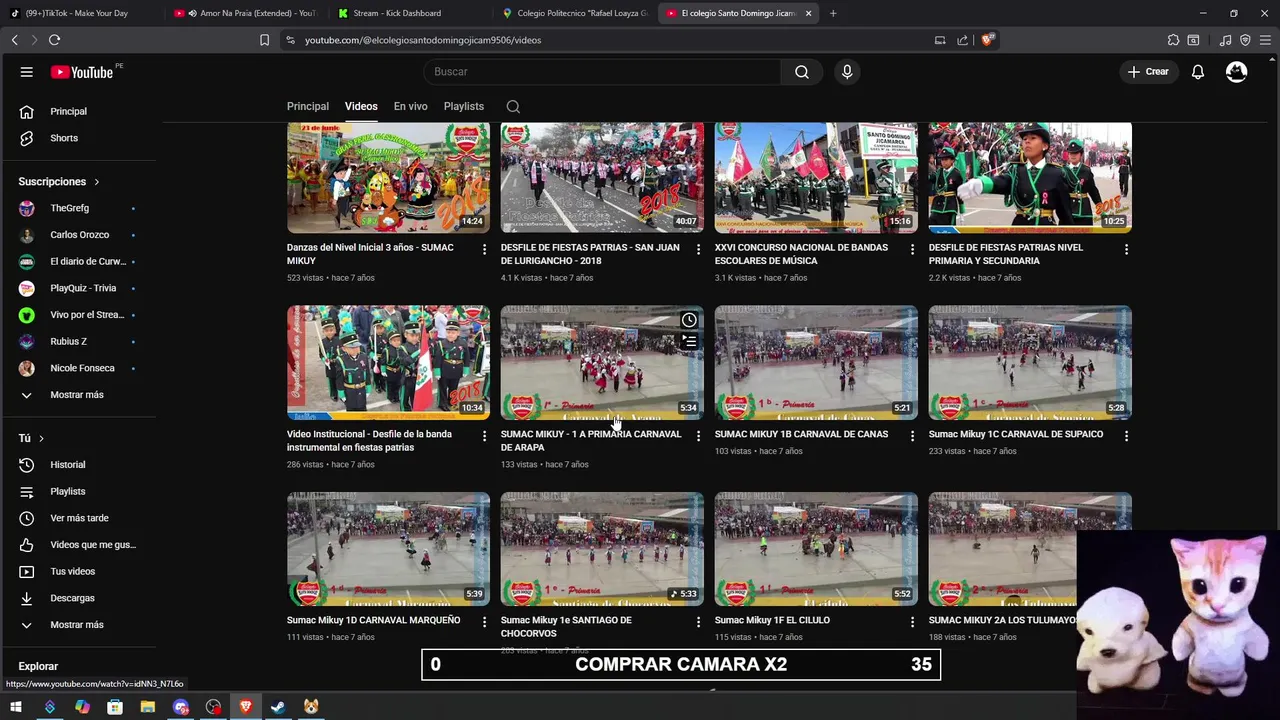1280x720 pixels.
Task: Play Sumac Mikuy 1D CARNAVAL MARQUEÑO thumbnail
Action: [x=388, y=549]
